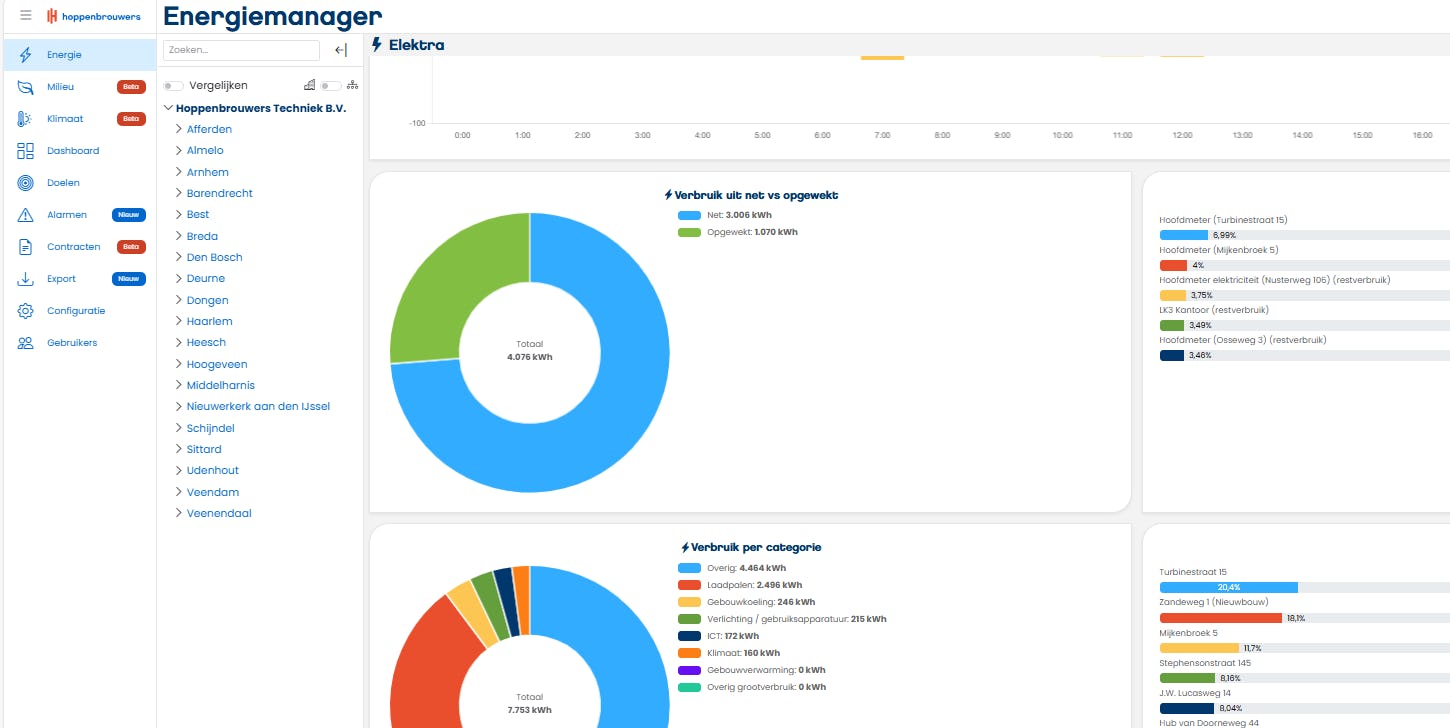Click the building icon next to Vergelijken

click(309, 86)
